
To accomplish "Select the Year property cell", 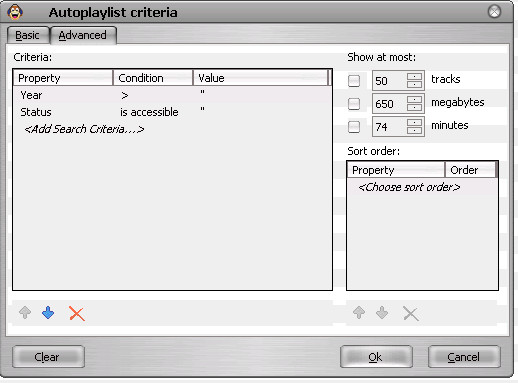I will [31, 95].
